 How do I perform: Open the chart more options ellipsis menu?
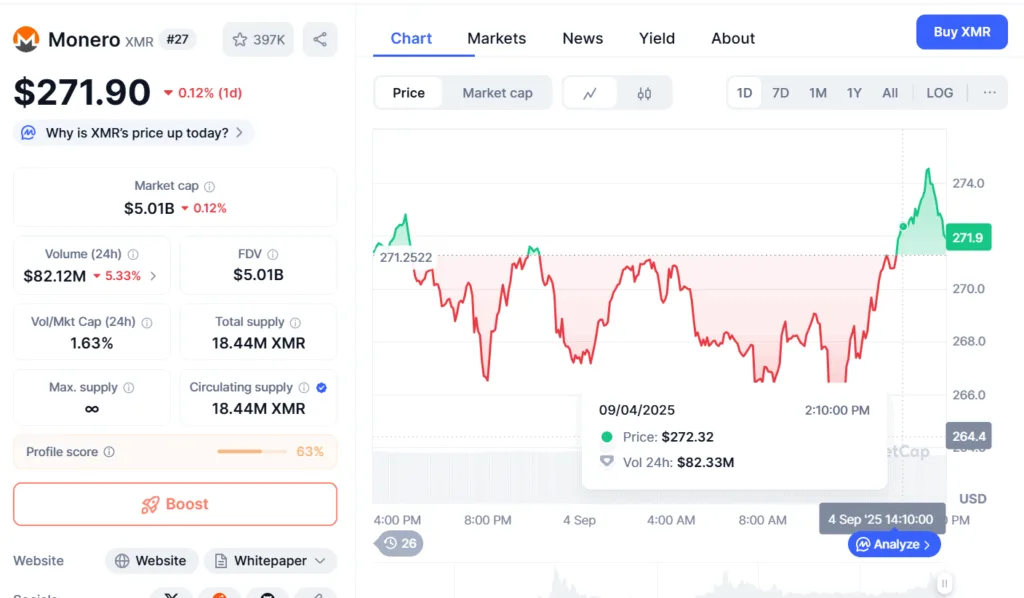pos(989,93)
